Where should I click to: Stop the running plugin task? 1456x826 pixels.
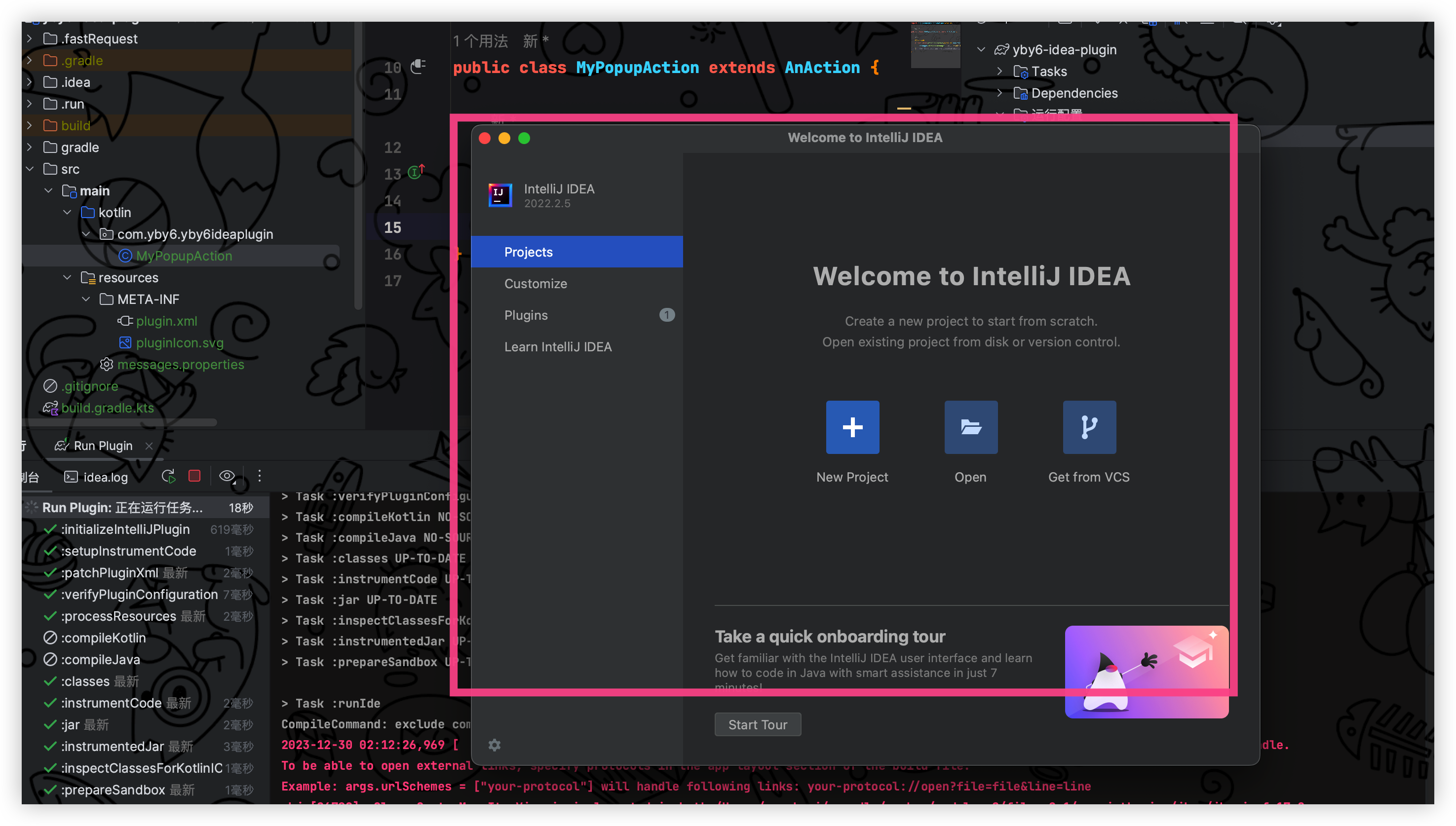click(194, 476)
